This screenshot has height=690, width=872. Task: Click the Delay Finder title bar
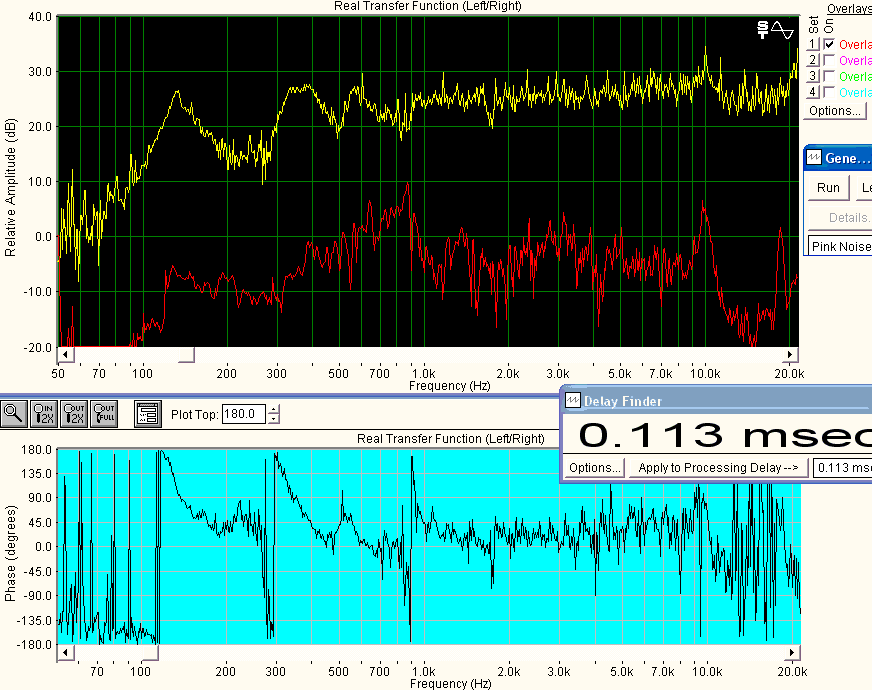tap(717, 400)
